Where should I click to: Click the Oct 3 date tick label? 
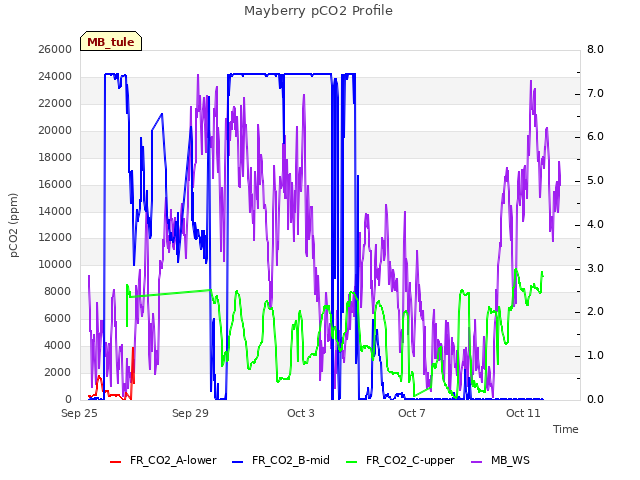tap(301, 413)
